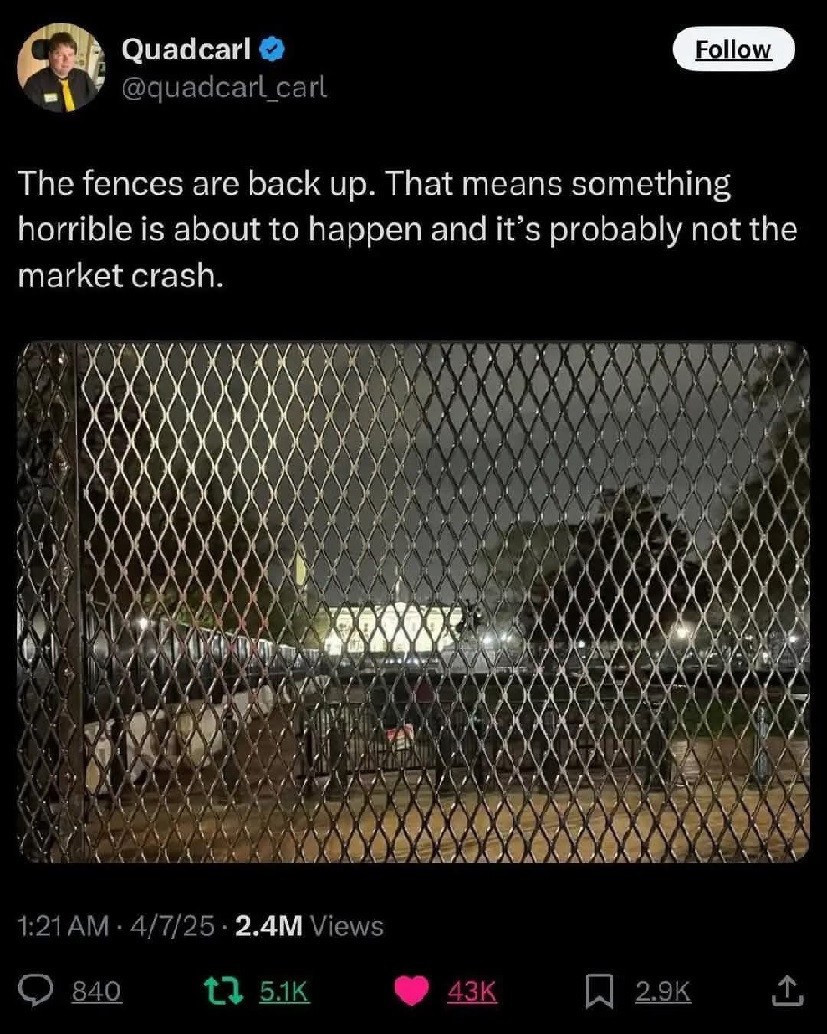Viewport: 827px width, 1034px height.
Task: Open Quadcarl's profile picture
Action: [x=59, y=67]
